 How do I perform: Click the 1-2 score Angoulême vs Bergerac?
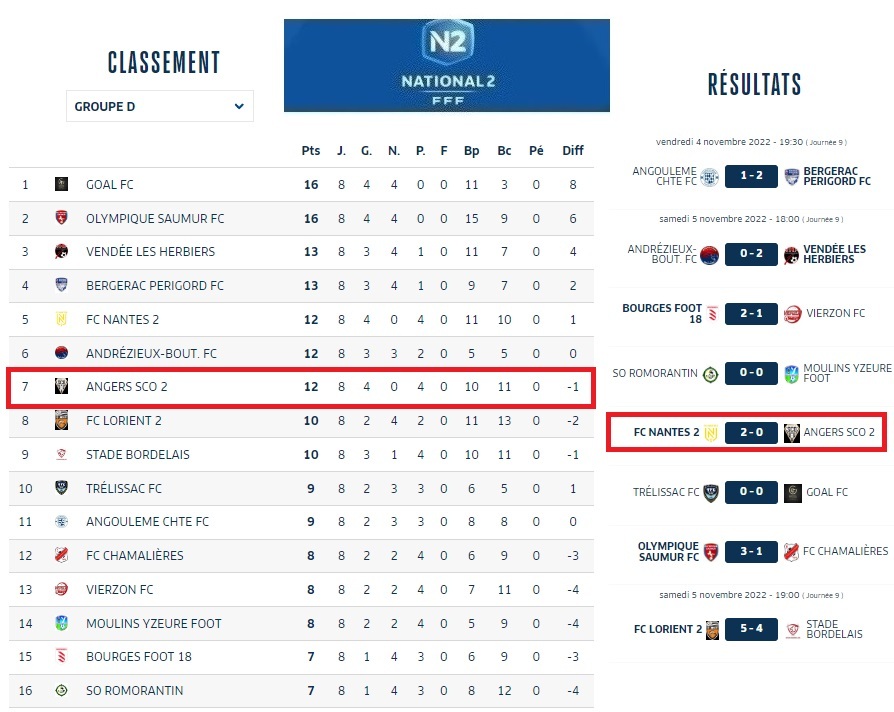[x=751, y=177]
